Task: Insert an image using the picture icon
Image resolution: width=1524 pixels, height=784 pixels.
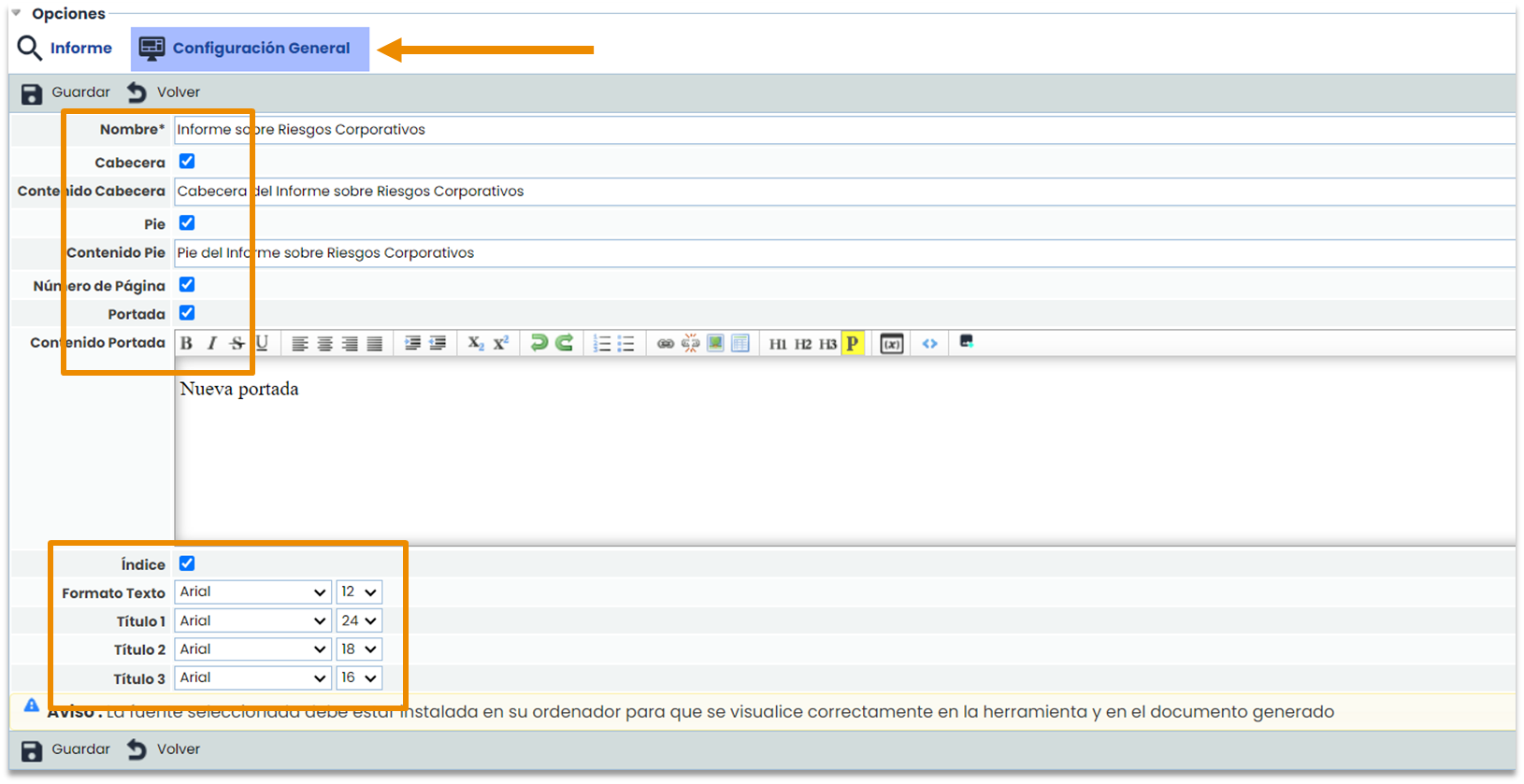Action: [715, 343]
